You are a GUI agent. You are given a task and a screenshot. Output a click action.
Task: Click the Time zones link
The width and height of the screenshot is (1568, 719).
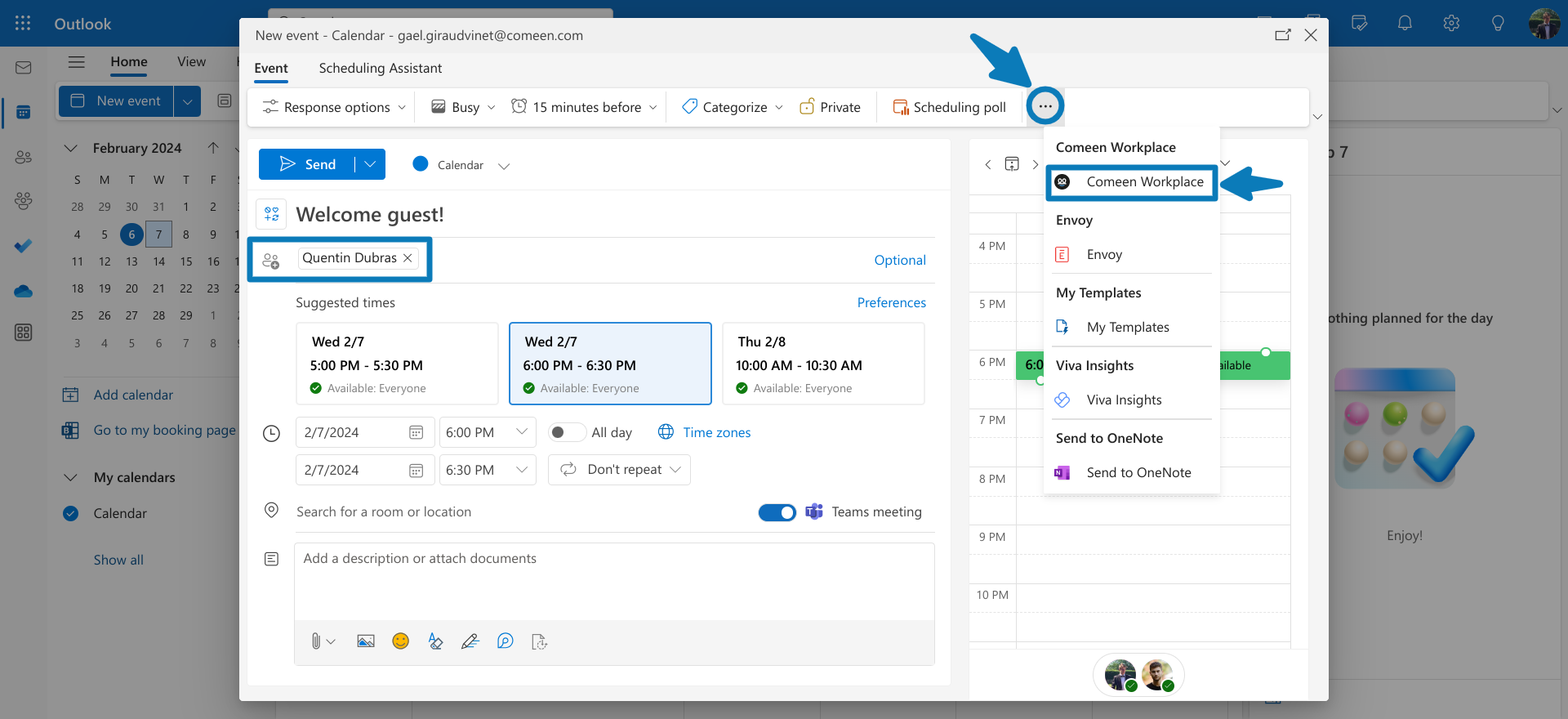point(705,432)
